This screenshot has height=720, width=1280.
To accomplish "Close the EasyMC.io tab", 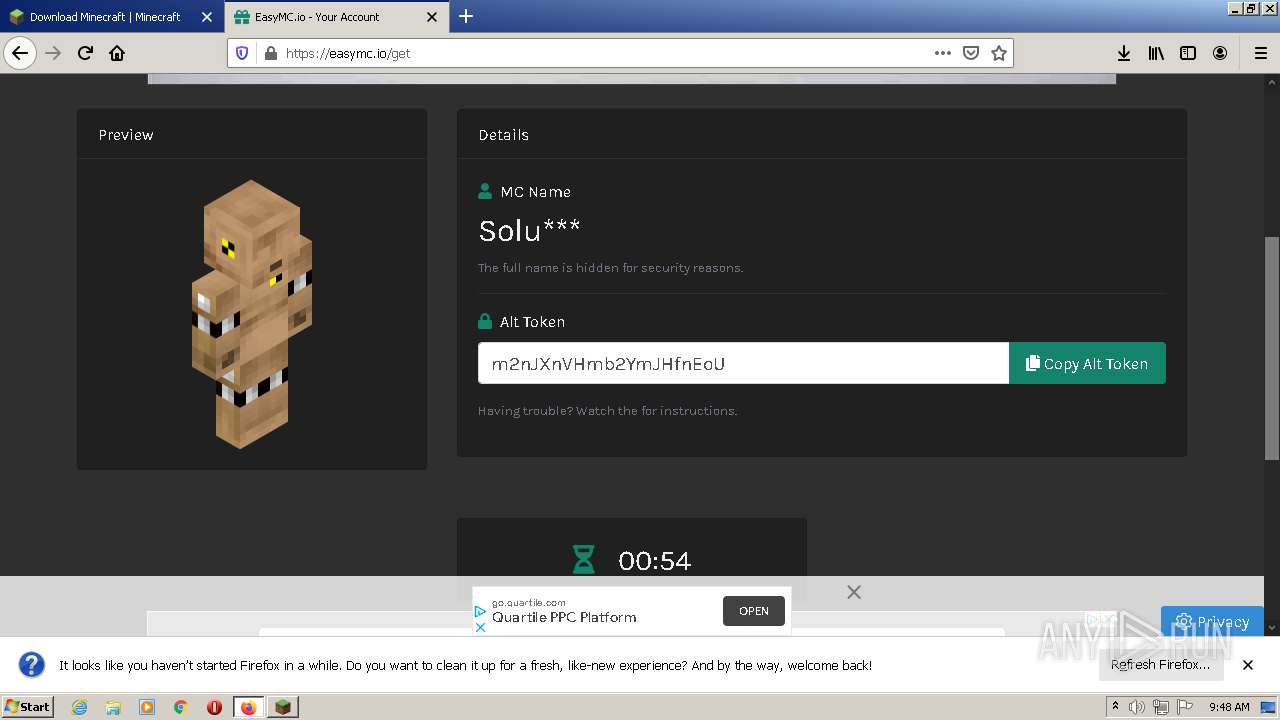I will (x=432, y=17).
